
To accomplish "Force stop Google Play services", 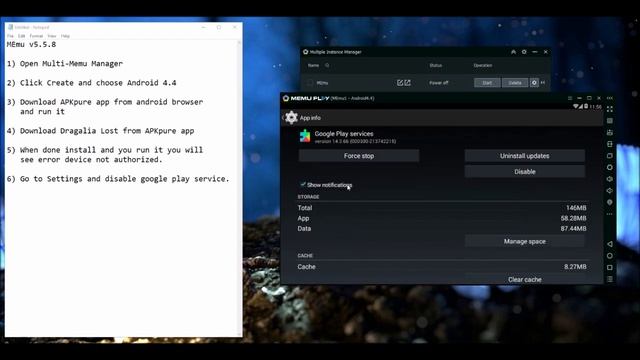I will pyautogui.click(x=359, y=156).
